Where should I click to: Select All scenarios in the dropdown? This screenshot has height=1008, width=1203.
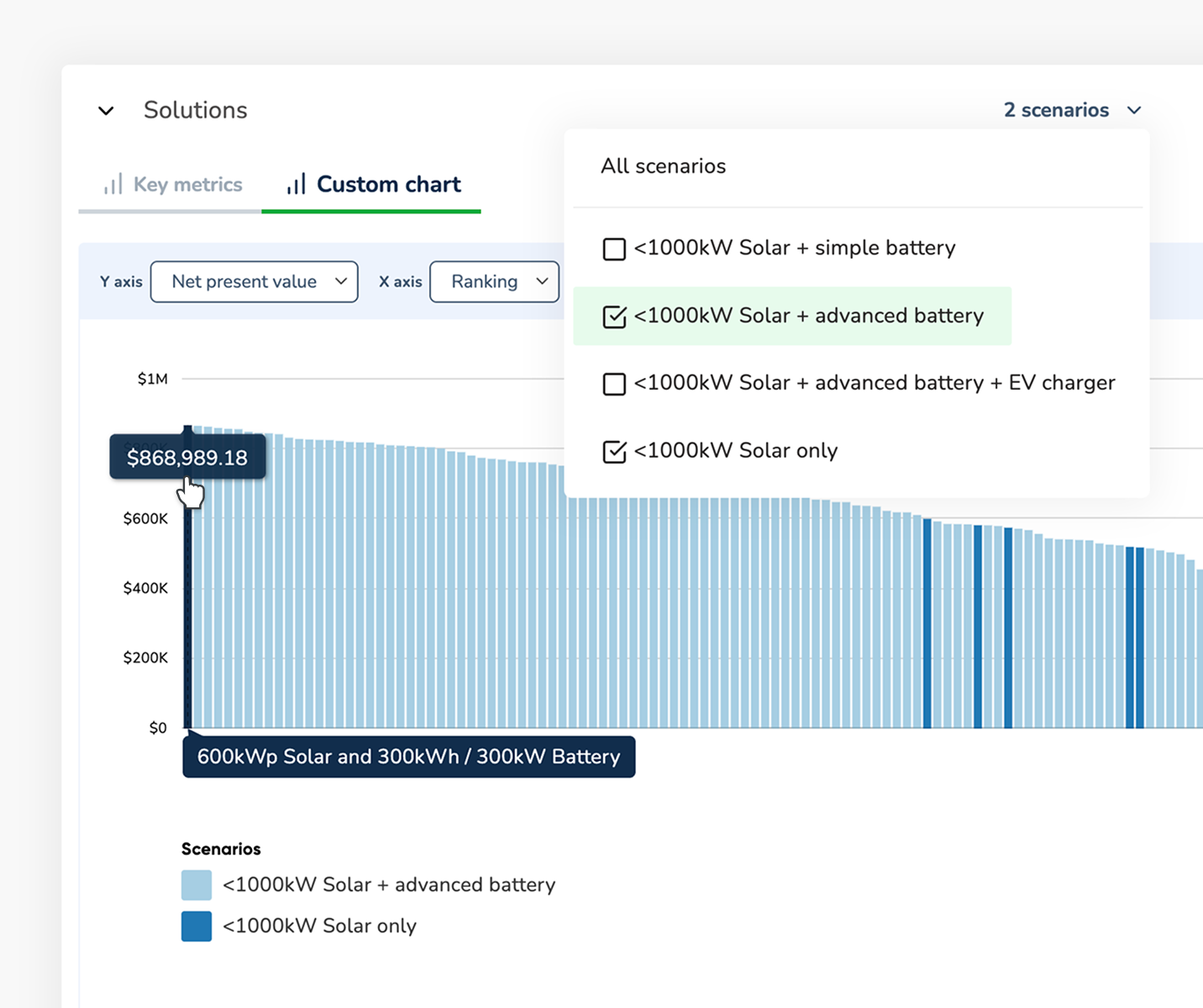(663, 166)
